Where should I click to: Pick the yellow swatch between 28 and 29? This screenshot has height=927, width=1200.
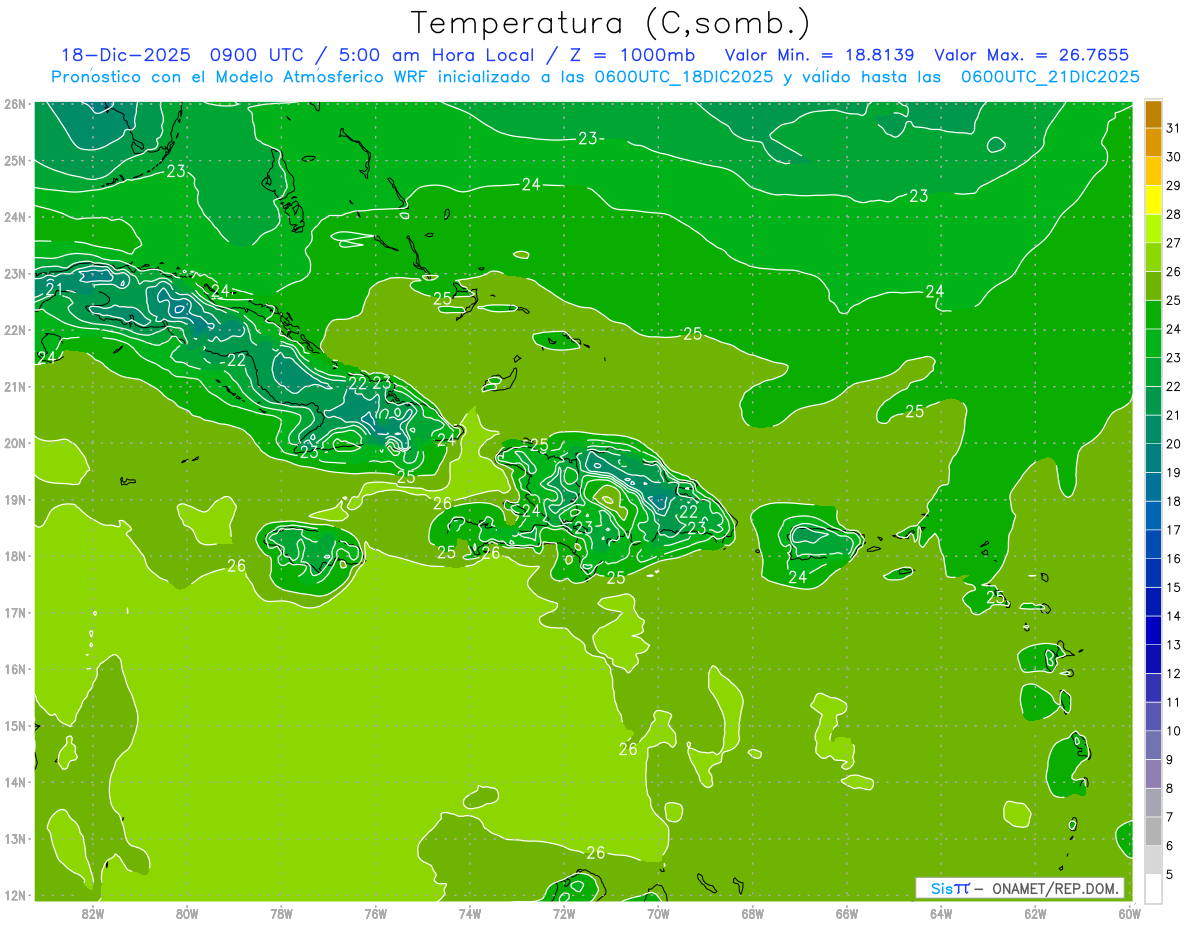[1153, 200]
